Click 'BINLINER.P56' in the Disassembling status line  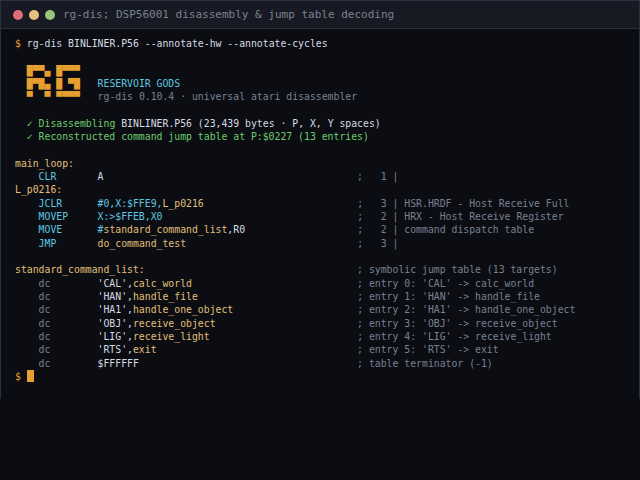pyautogui.click(x=156, y=123)
